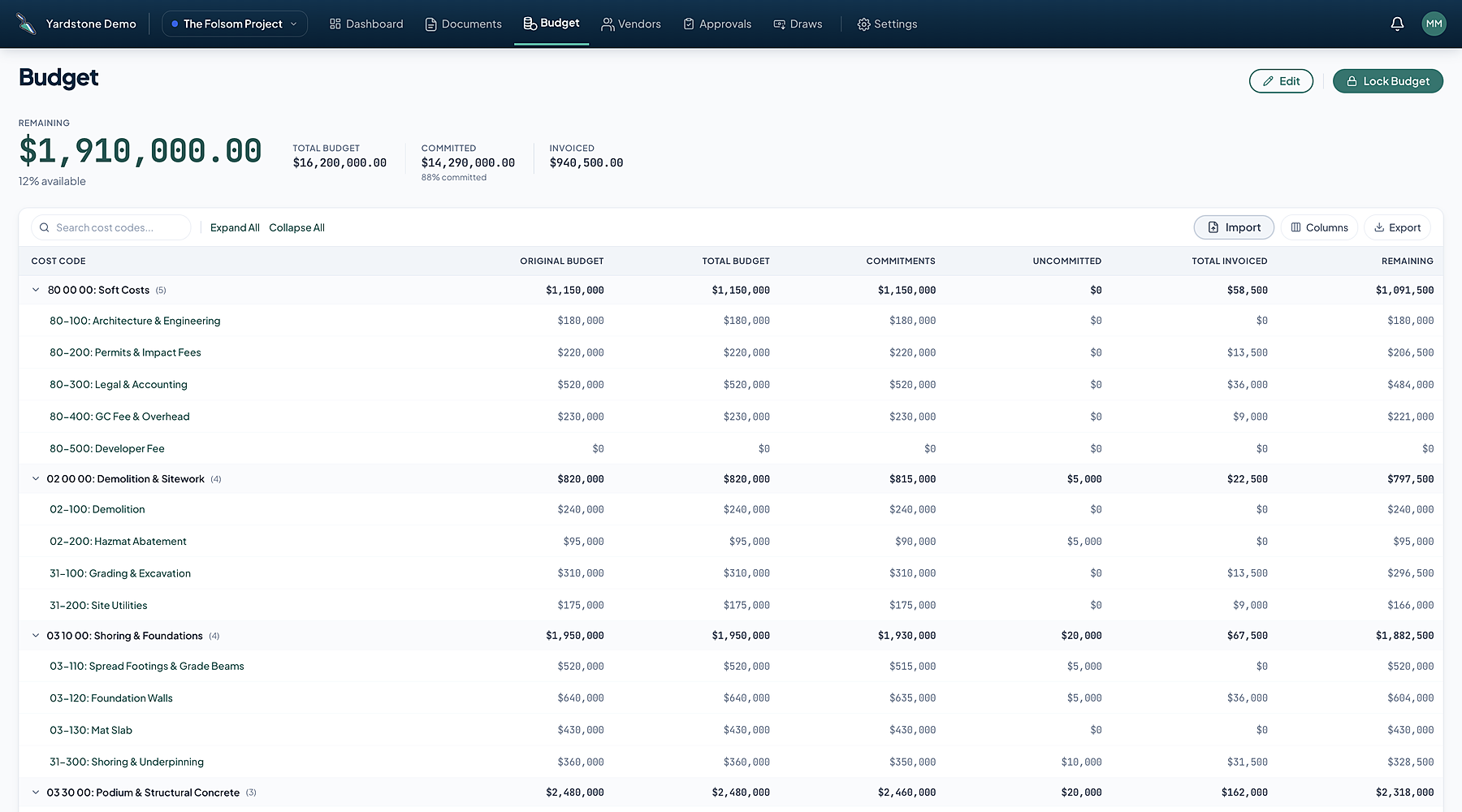This screenshot has width=1462, height=812.
Task: Click the $58,500 total invoiced cell
Action: [x=1248, y=290]
